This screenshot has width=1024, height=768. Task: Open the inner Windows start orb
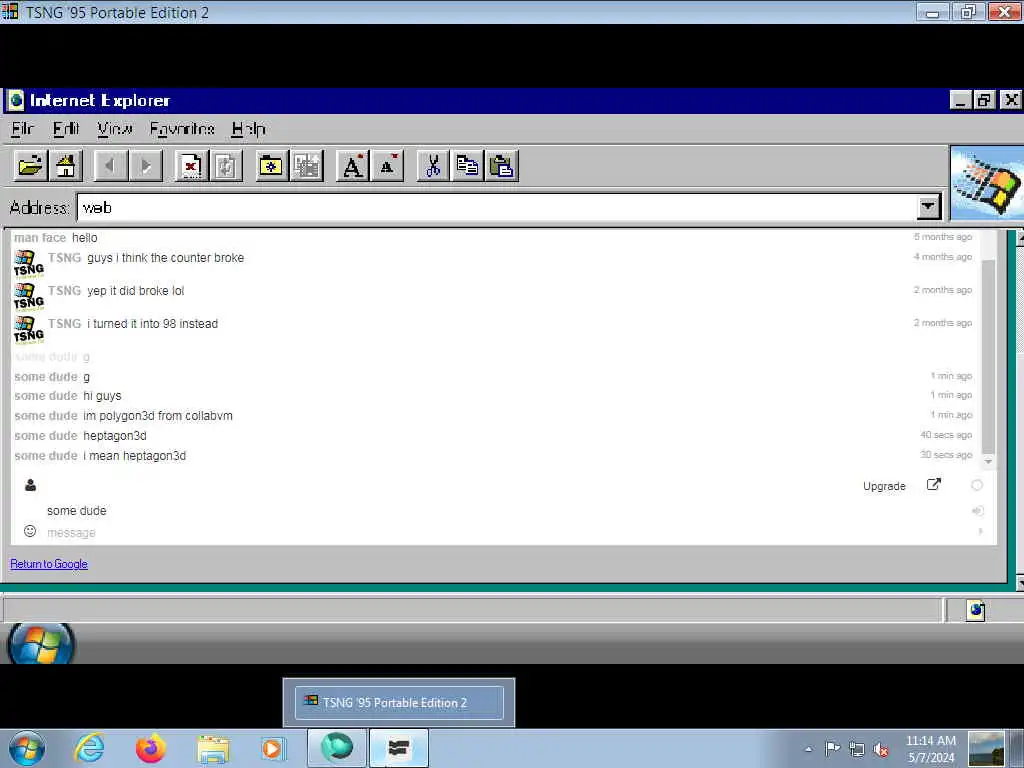tap(41, 644)
